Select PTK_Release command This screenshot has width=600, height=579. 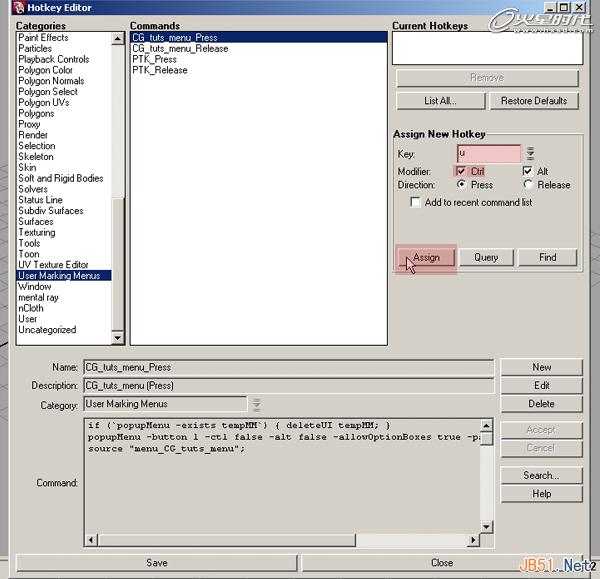[x=259, y=70]
